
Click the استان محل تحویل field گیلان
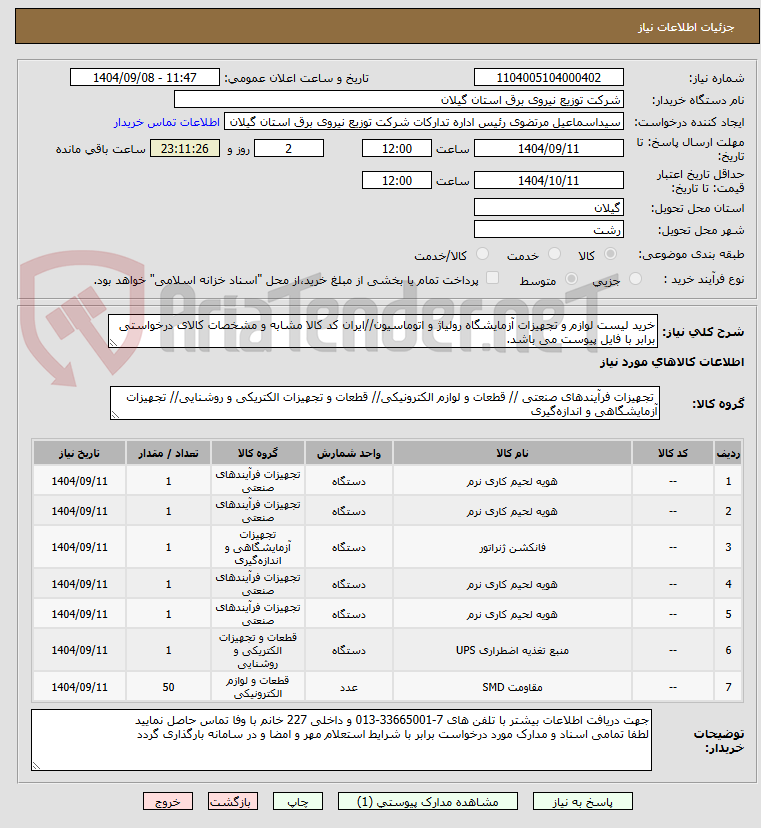click(x=549, y=208)
